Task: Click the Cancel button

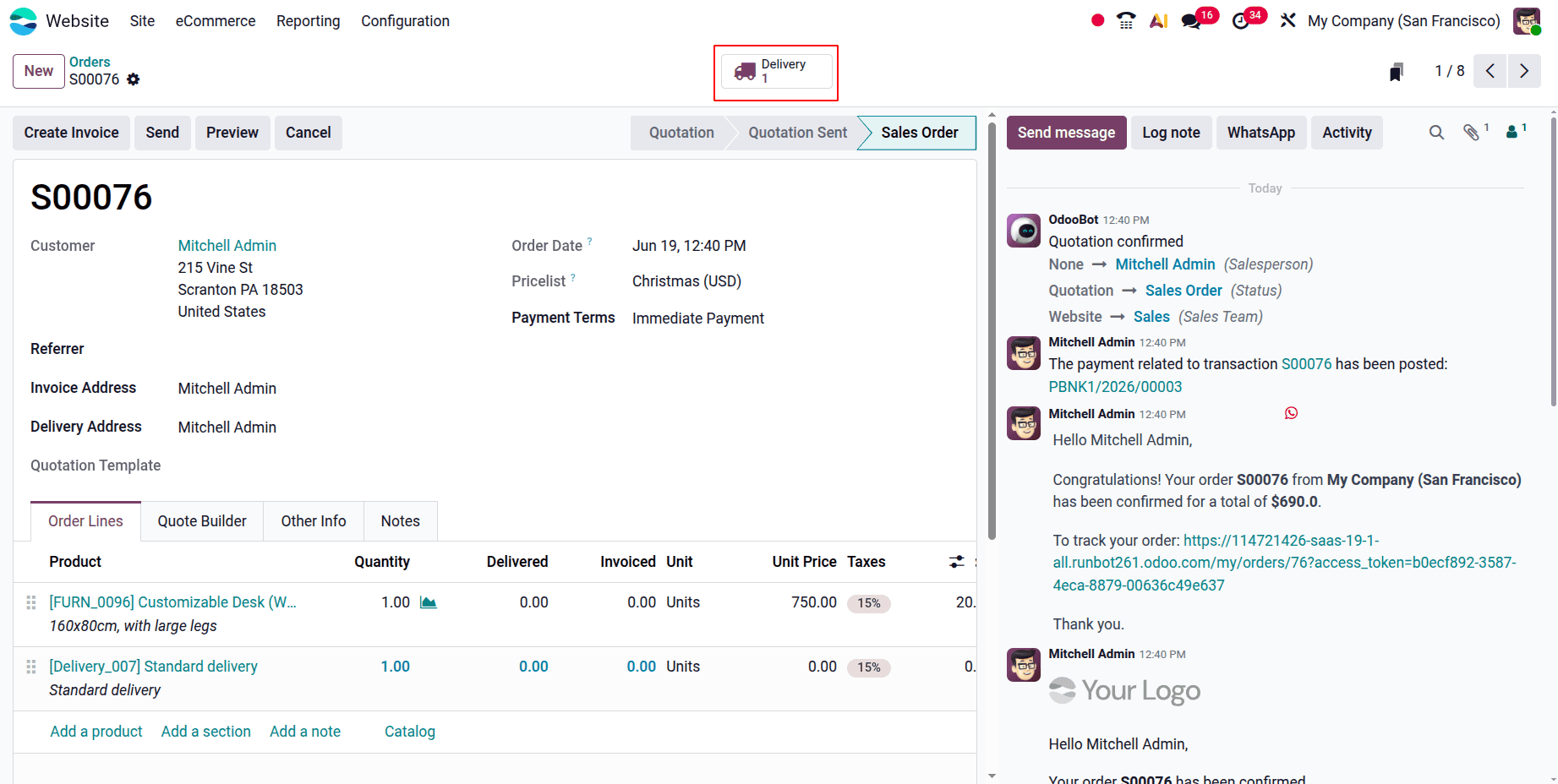Action: [x=309, y=133]
